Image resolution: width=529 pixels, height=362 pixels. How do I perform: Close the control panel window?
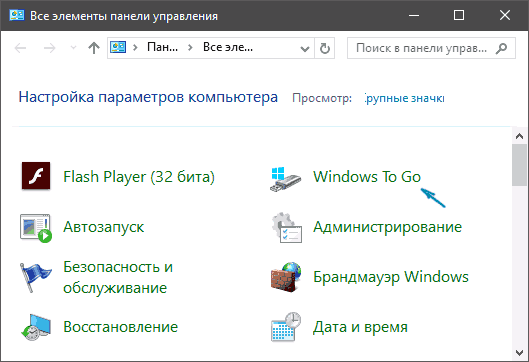pos(505,15)
